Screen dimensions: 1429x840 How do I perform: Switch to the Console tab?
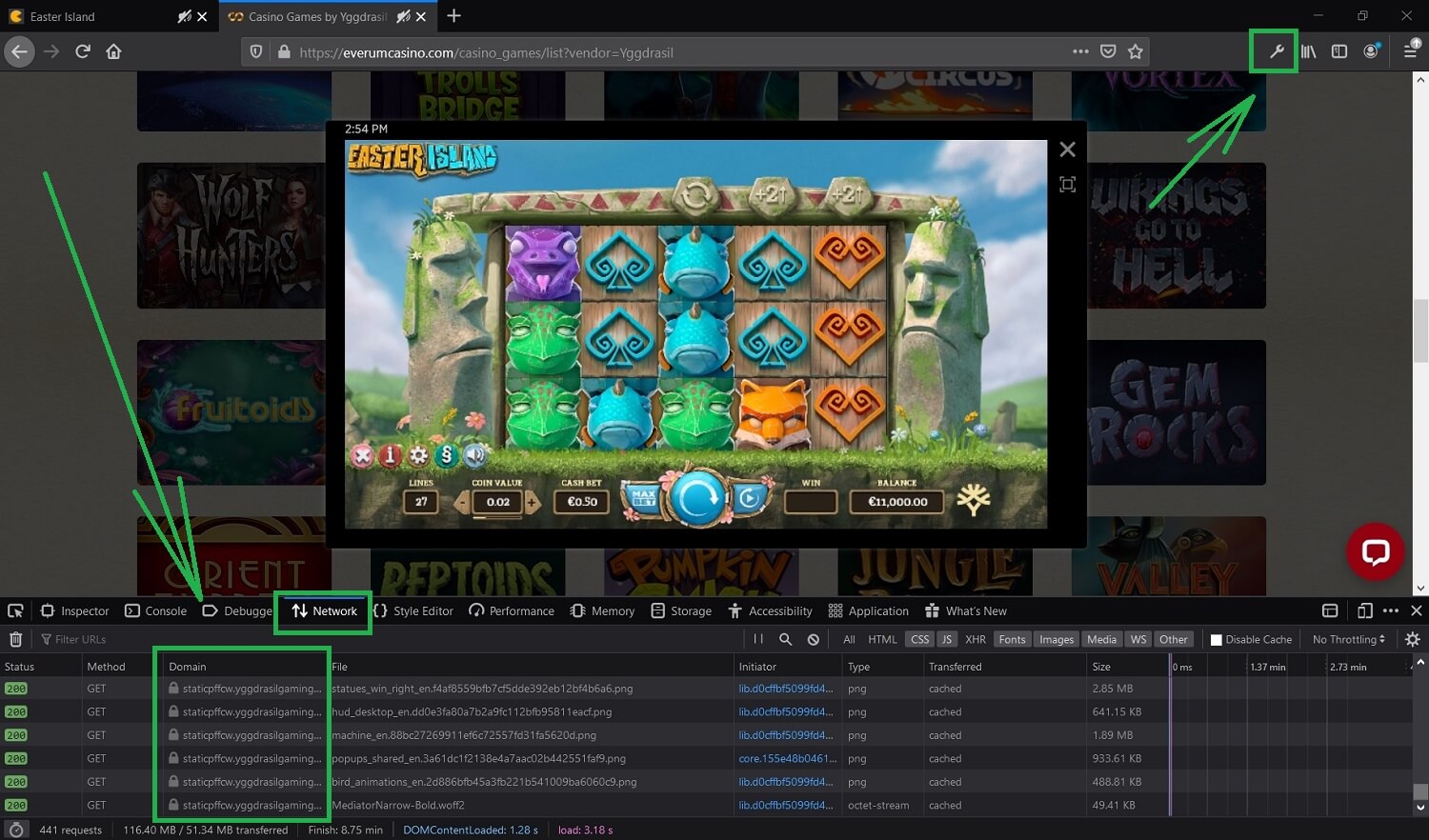click(156, 610)
